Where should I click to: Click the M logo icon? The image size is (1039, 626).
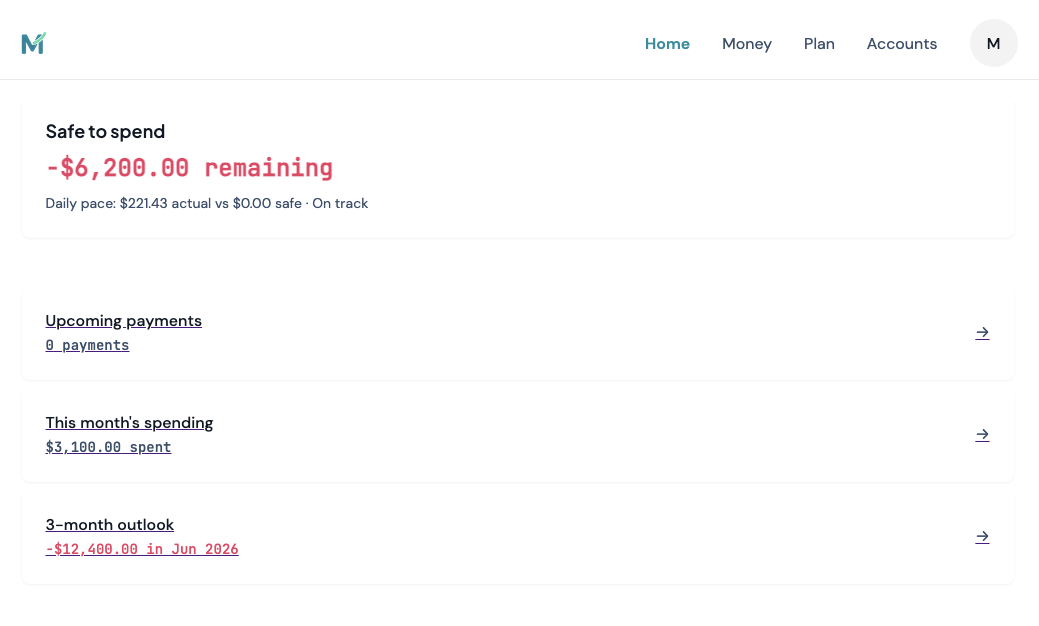(33, 43)
